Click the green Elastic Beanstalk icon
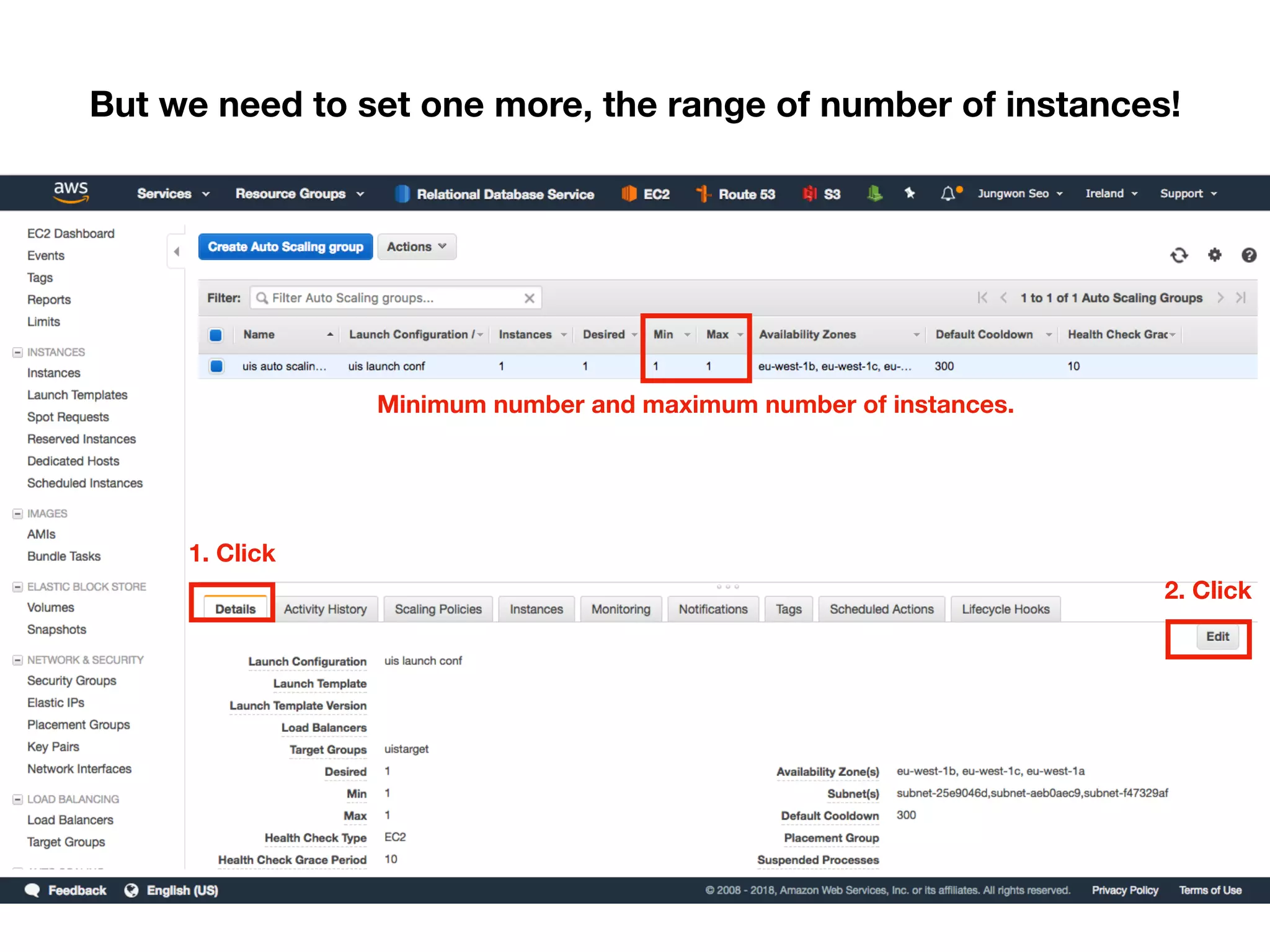This screenshot has width=1270, height=952. 874,194
